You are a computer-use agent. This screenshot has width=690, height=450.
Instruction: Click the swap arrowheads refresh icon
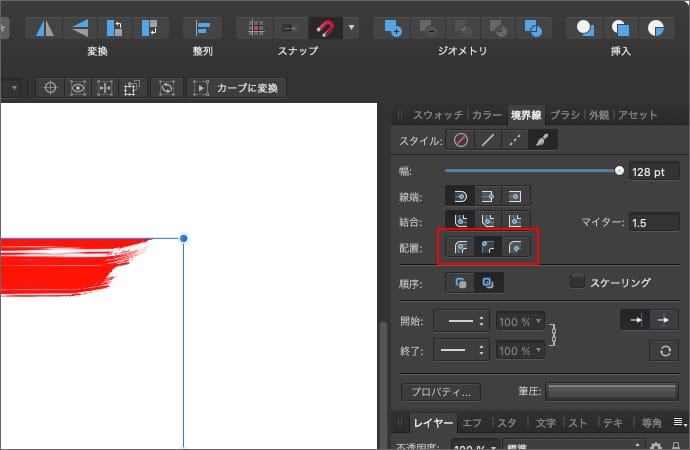tap(663, 350)
